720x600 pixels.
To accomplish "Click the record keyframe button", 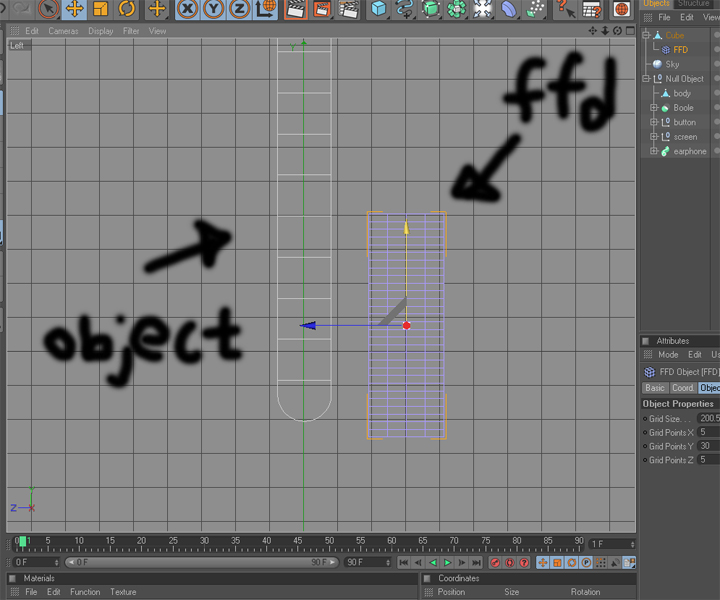I will (x=495, y=562).
